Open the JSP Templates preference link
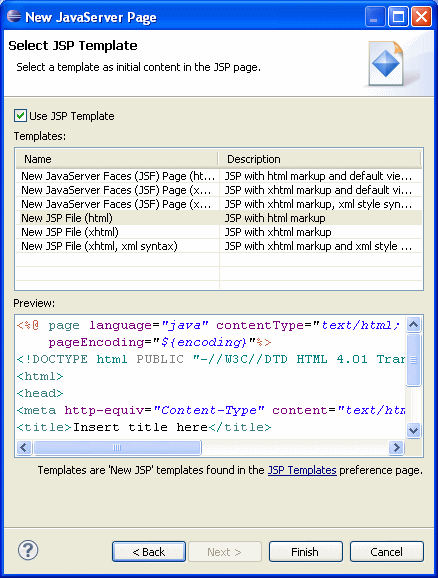Viewport: 438px width, 578px height. coord(302,470)
